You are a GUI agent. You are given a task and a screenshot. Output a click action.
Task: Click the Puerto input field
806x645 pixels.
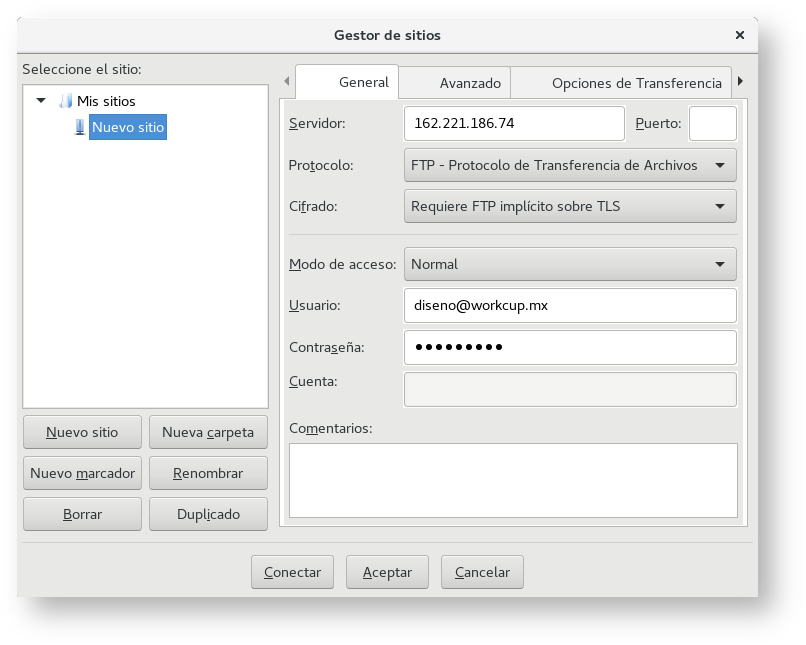pos(712,124)
